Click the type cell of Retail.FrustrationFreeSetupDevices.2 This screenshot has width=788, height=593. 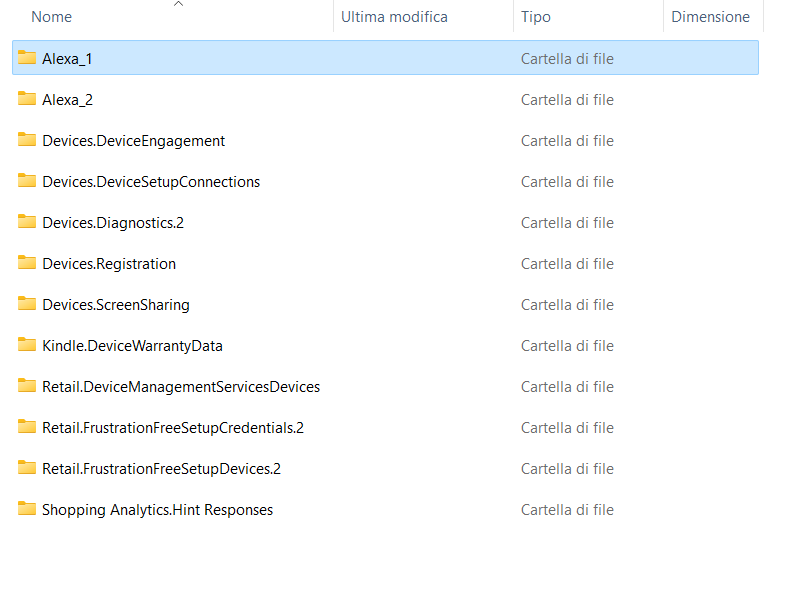click(567, 469)
